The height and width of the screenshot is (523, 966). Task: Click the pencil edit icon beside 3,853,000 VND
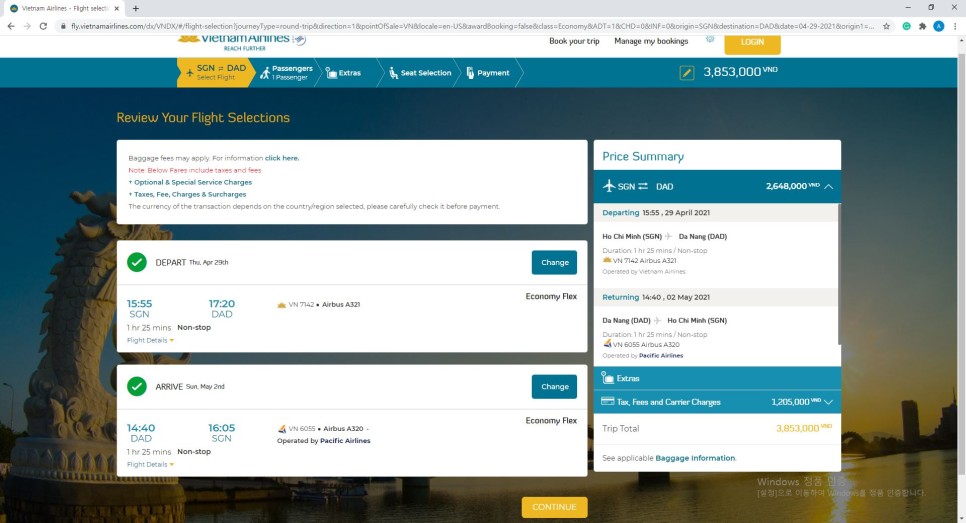(686, 73)
